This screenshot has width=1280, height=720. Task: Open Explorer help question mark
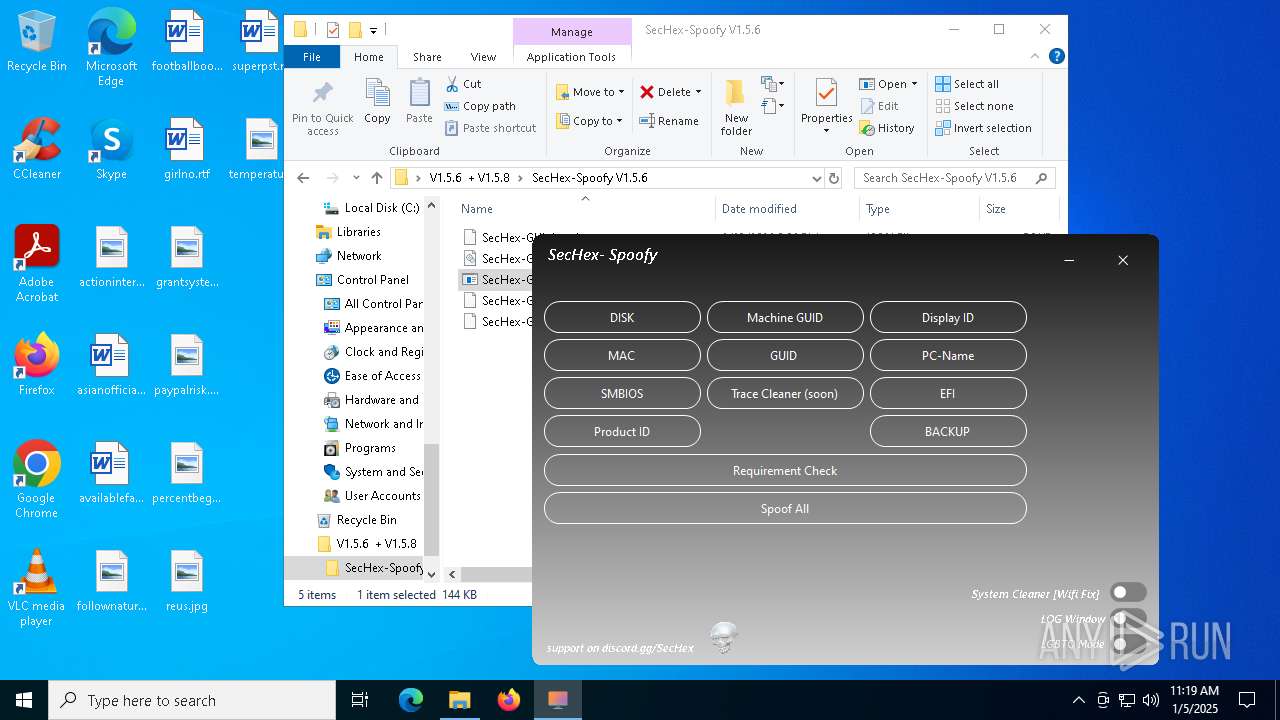1057,57
